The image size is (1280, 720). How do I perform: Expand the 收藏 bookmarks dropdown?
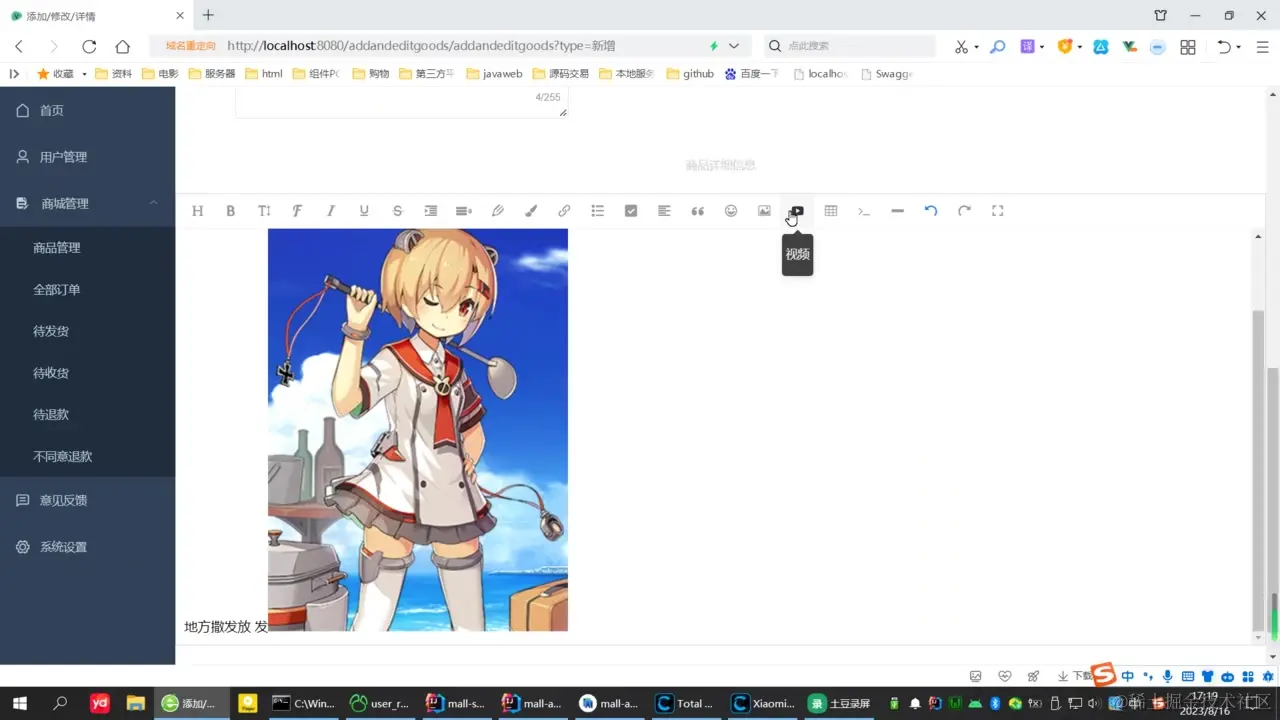(84, 74)
